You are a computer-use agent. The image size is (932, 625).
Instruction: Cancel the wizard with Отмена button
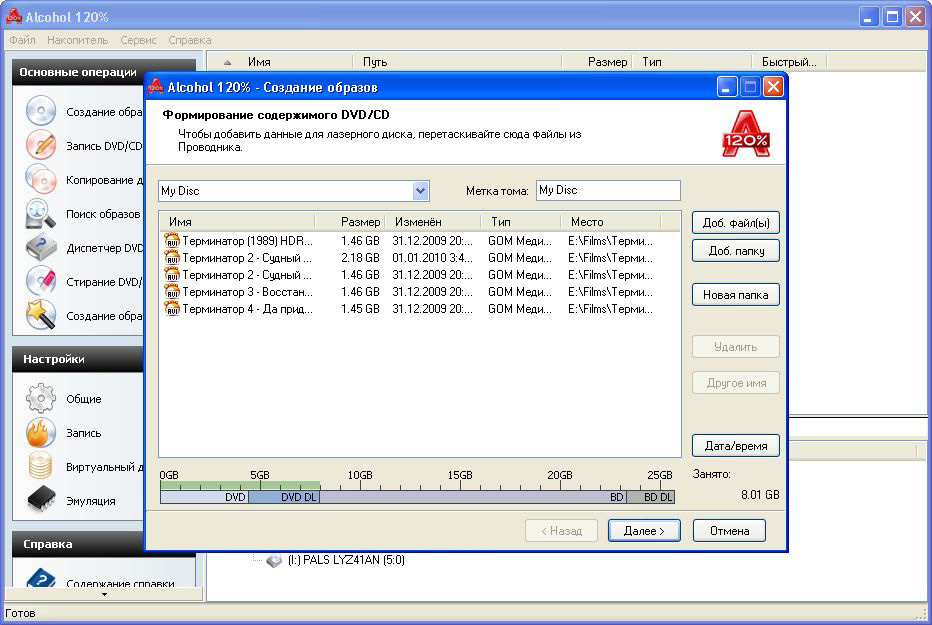pyautogui.click(x=729, y=531)
